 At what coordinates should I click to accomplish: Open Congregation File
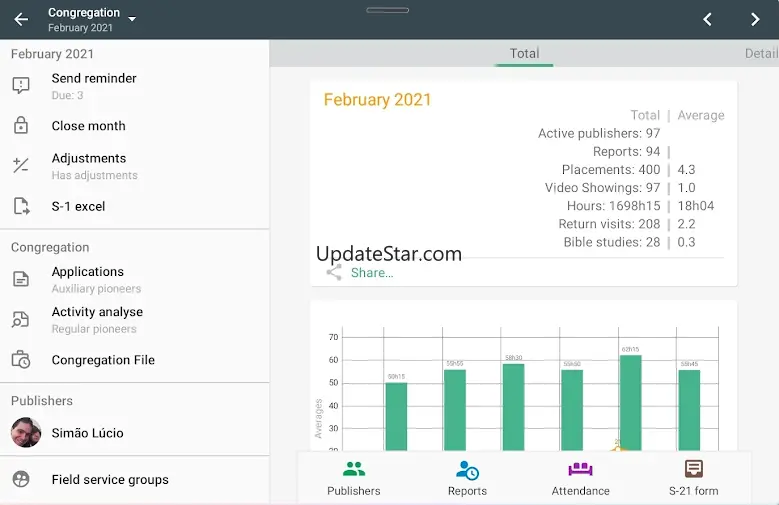[135, 360]
